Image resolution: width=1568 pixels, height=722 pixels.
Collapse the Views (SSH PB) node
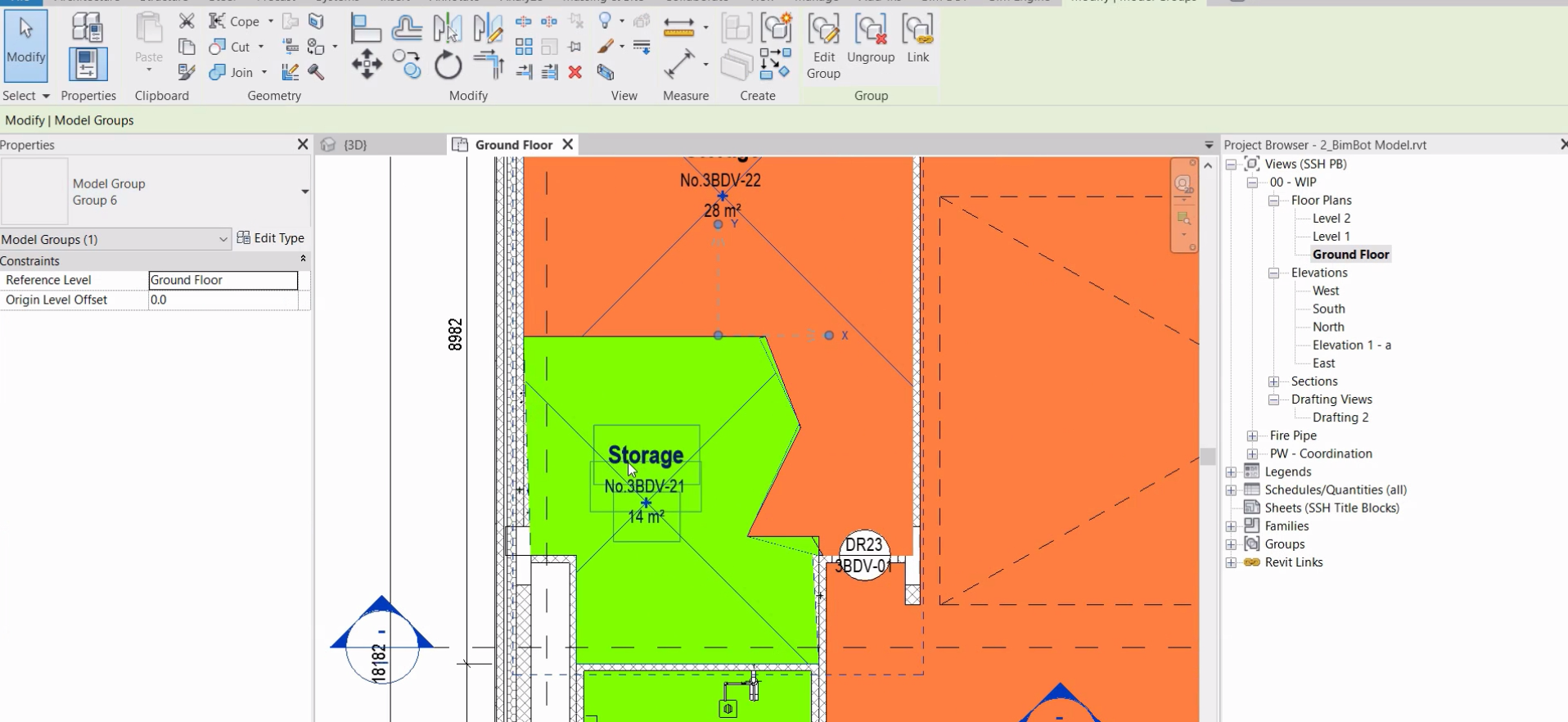tap(1231, 165)
